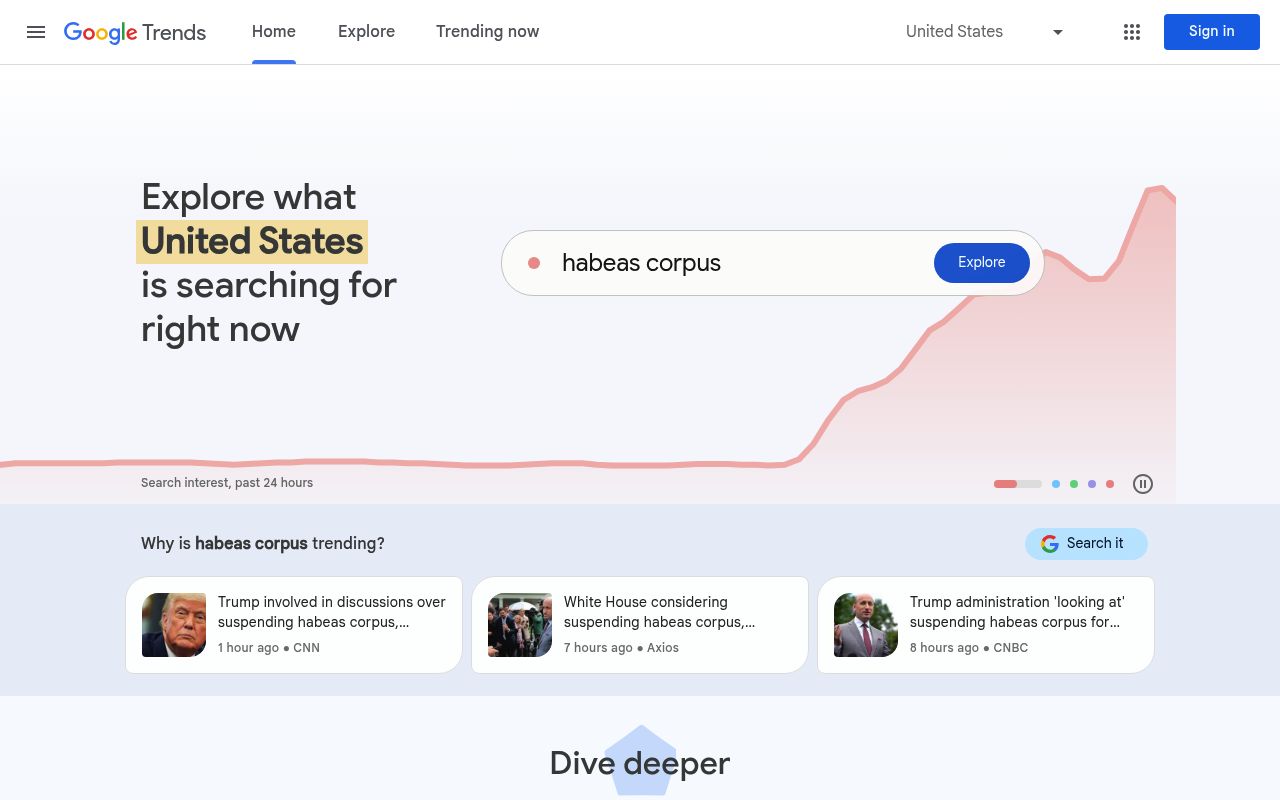The image size is (1280, 800).
Task: Click the '8 hours ago • CNBC' text
Action: pyautogui.click(x=969, y=648)
